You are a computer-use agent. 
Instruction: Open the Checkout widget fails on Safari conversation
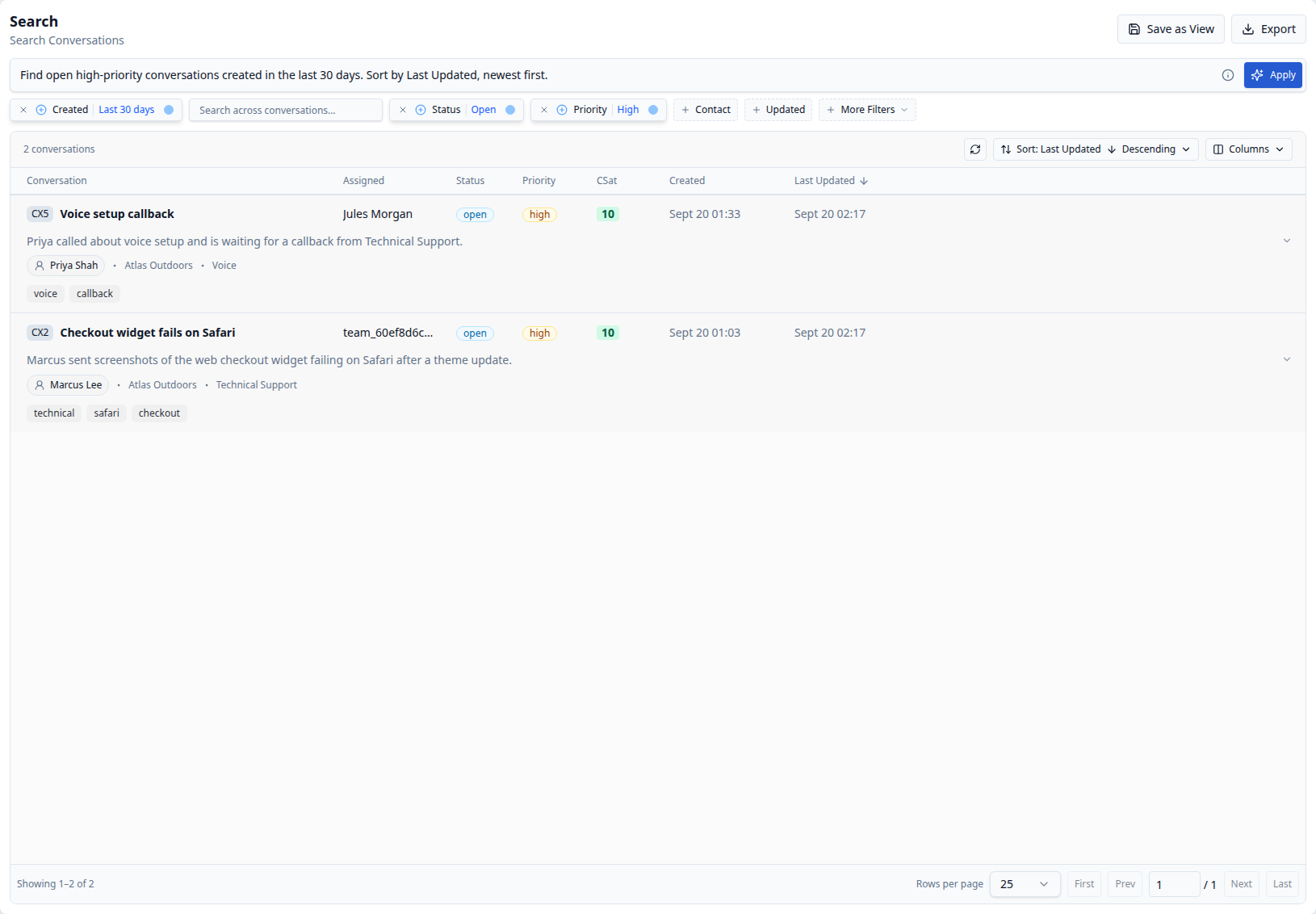(x=148, y=333)
